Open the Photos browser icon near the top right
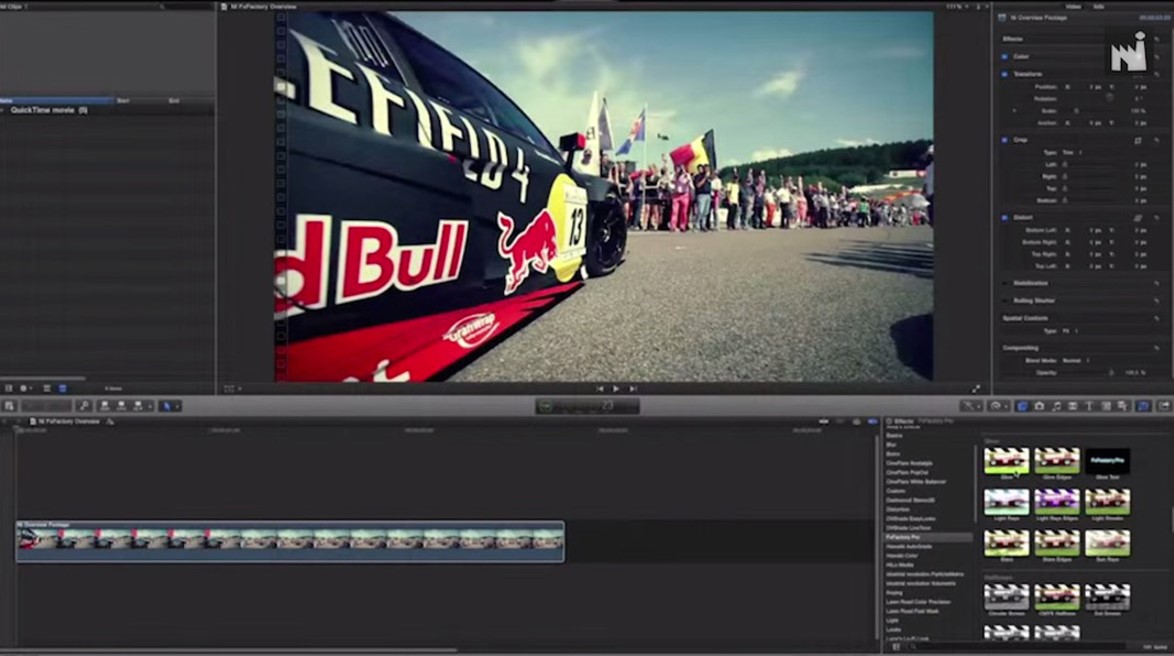The width and height of the screenshot is (1174, 656). pos(1040,407)
